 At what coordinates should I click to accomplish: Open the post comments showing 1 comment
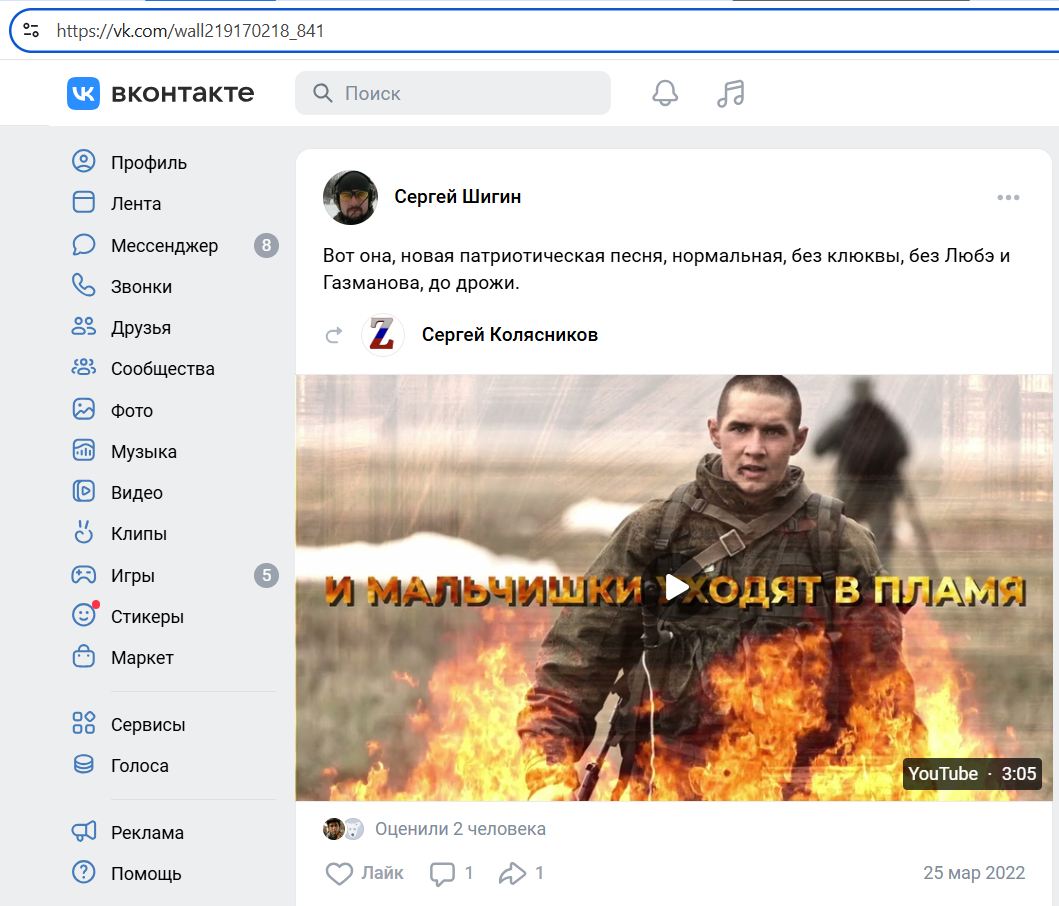pyautogui.click(x=450, y=872)
